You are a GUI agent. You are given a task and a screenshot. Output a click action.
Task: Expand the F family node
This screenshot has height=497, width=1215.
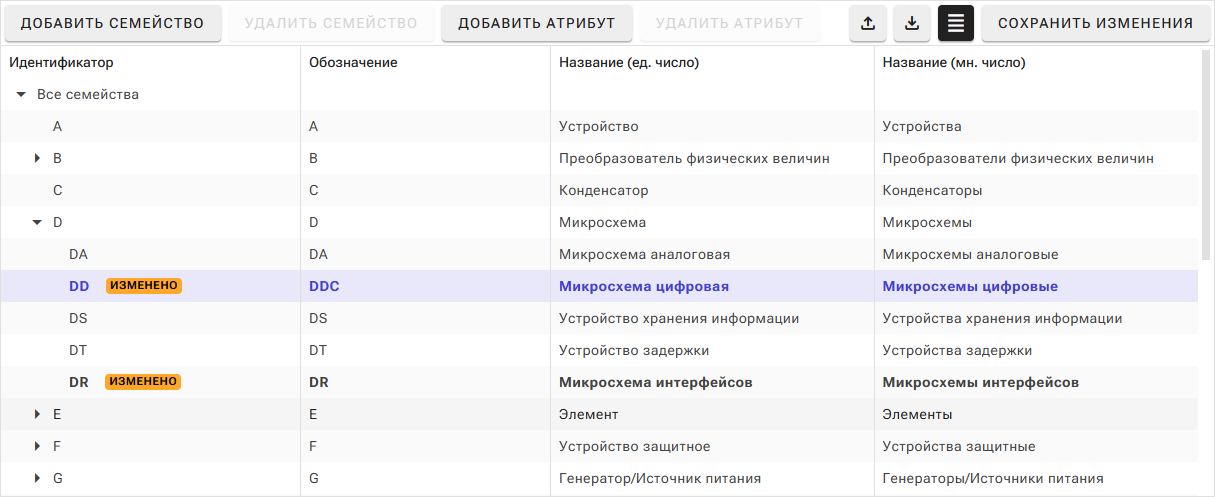coord(37,447)
